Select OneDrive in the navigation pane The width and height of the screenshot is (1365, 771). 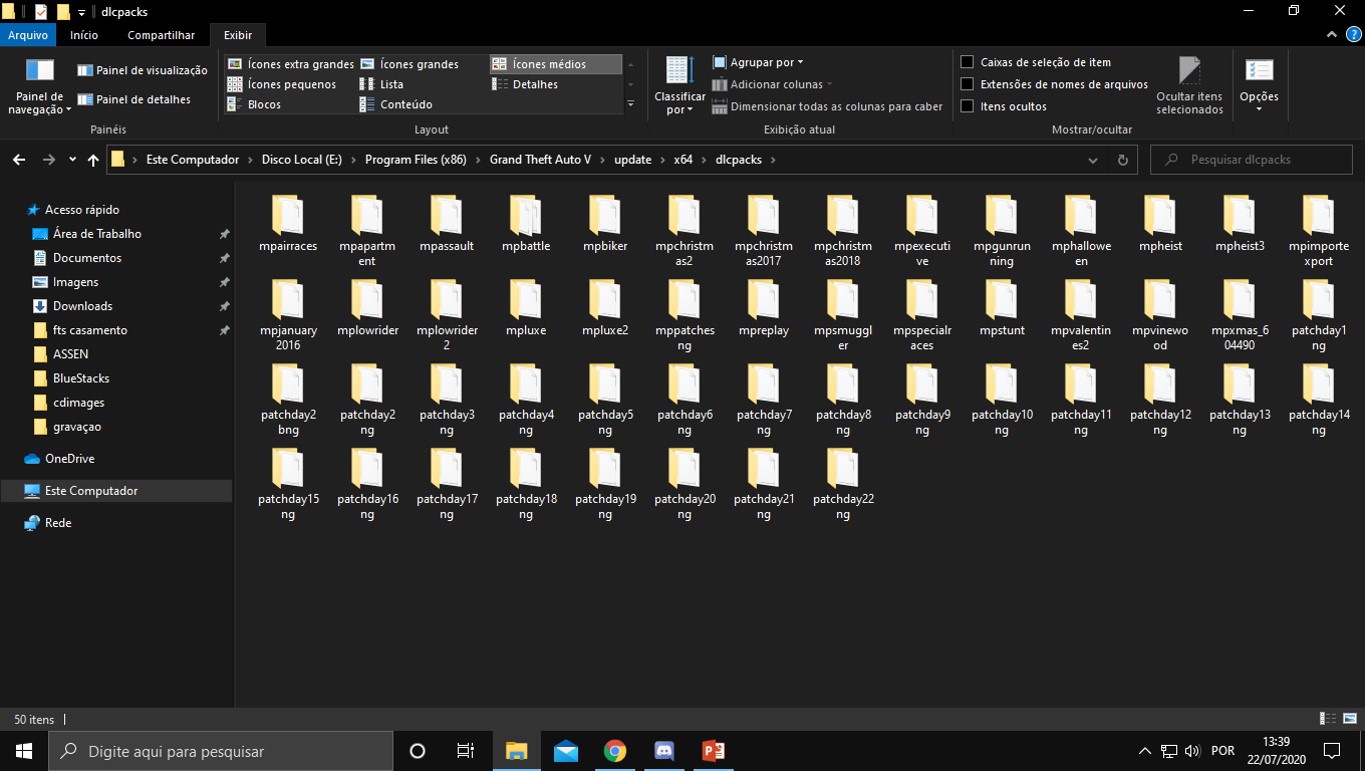click(69, 459)
